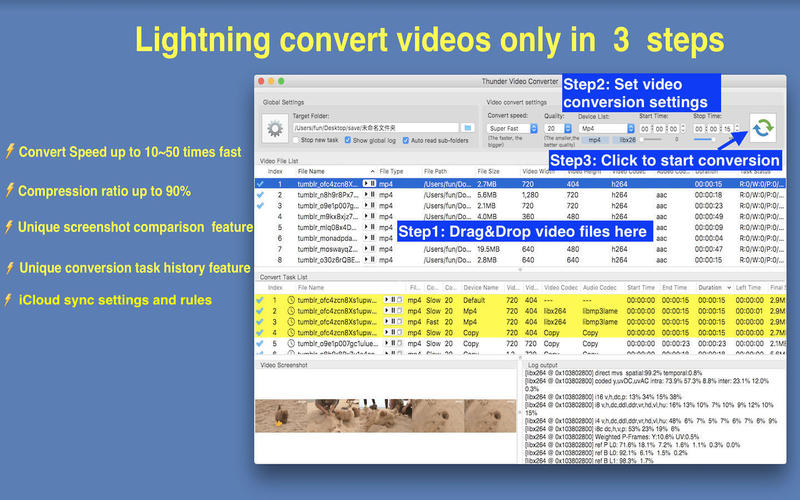Open Convert speed dropdown showing Super Fast
Screen dimensions: 800x500
point(512,129)
